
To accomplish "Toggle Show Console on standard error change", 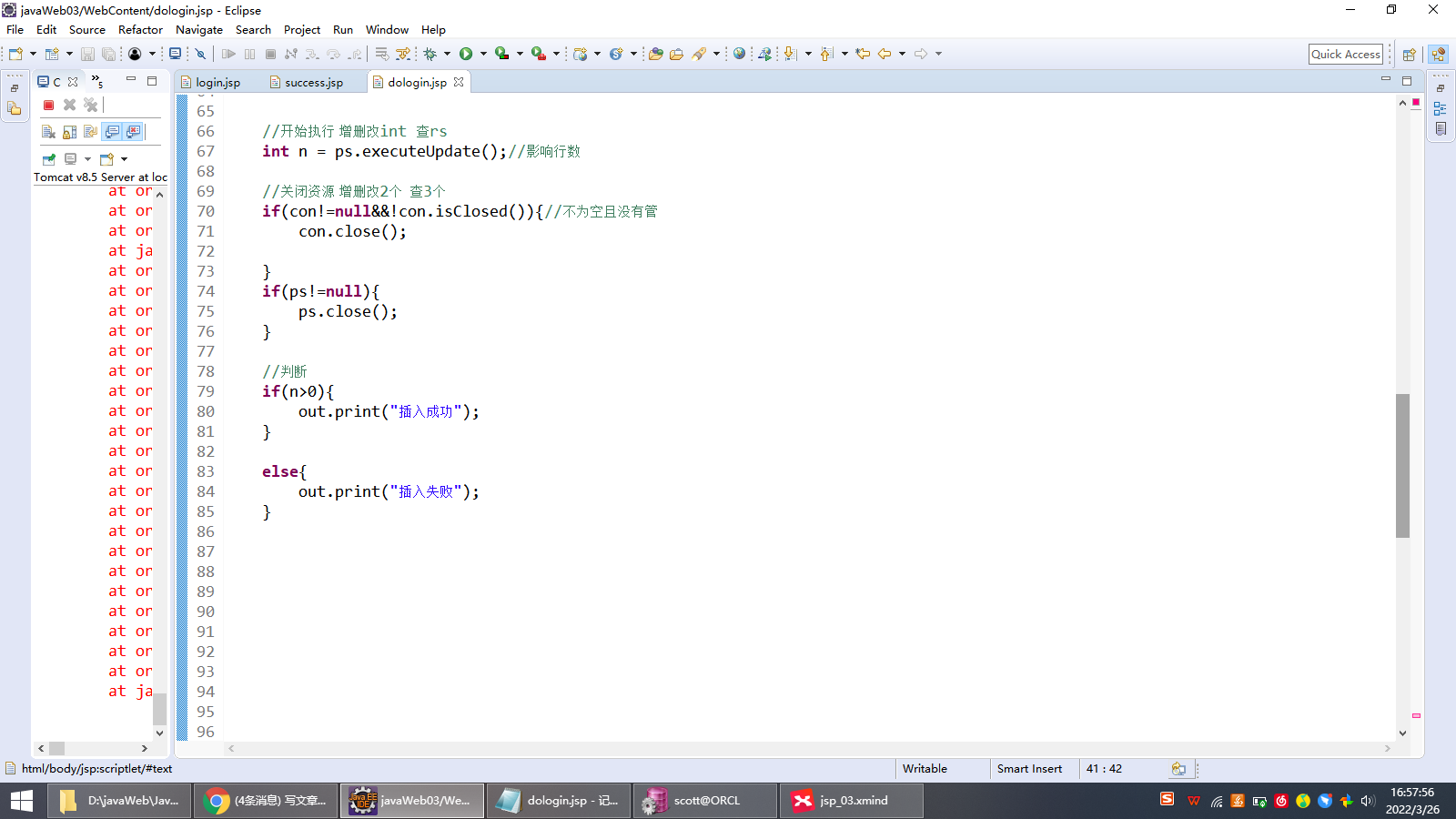I will point(134,132).
